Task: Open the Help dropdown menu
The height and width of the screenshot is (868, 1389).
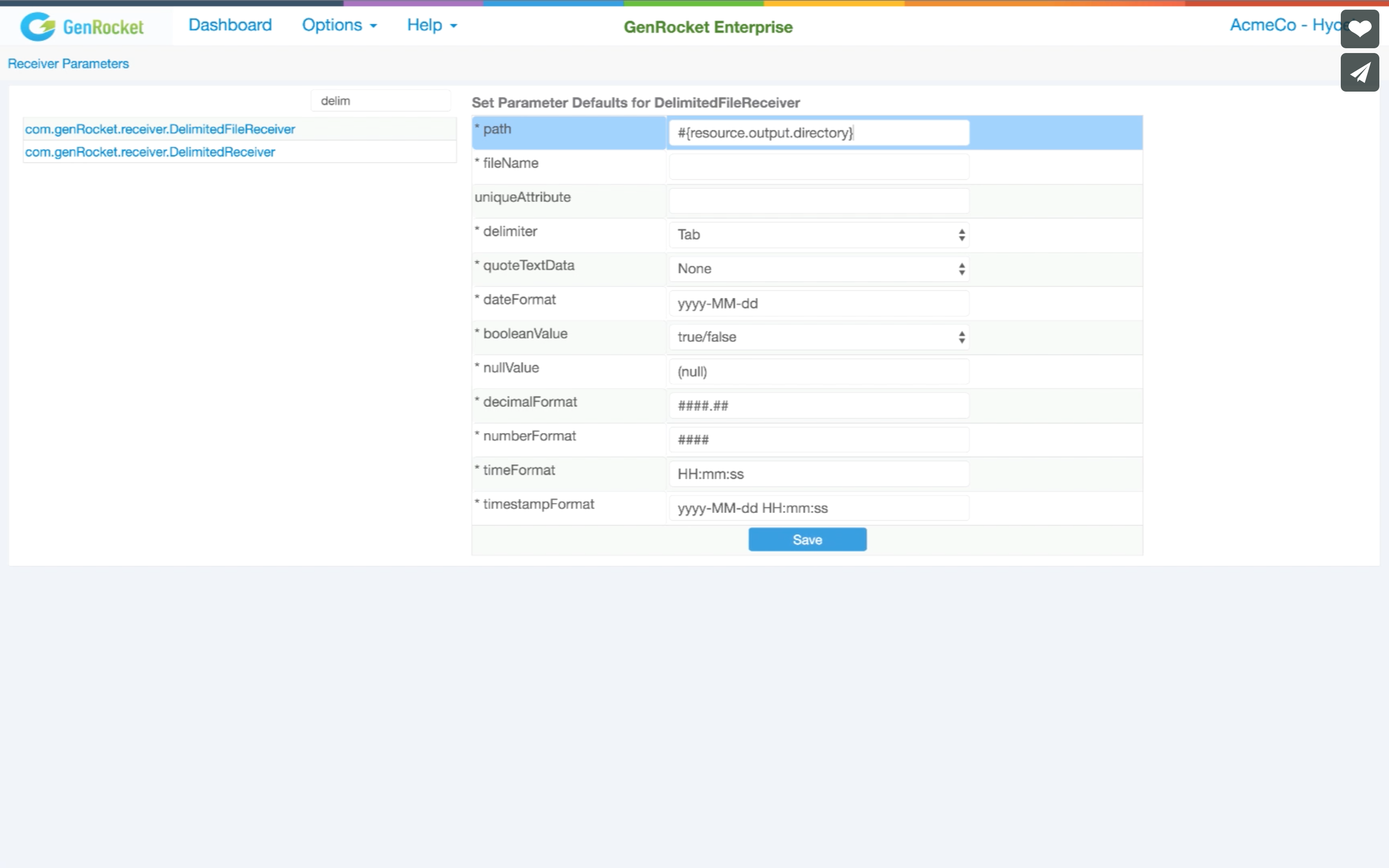Action: click(x=432, y=25)
